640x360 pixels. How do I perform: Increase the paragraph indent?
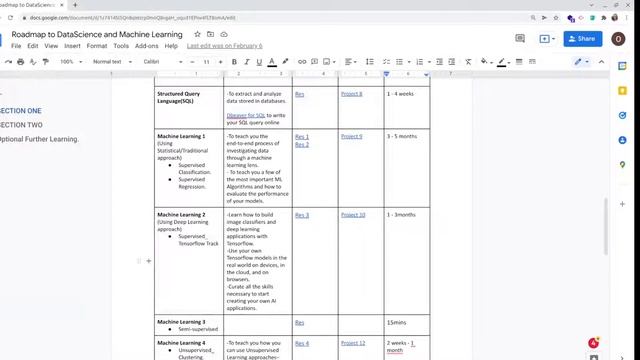[x=451, y=62]
